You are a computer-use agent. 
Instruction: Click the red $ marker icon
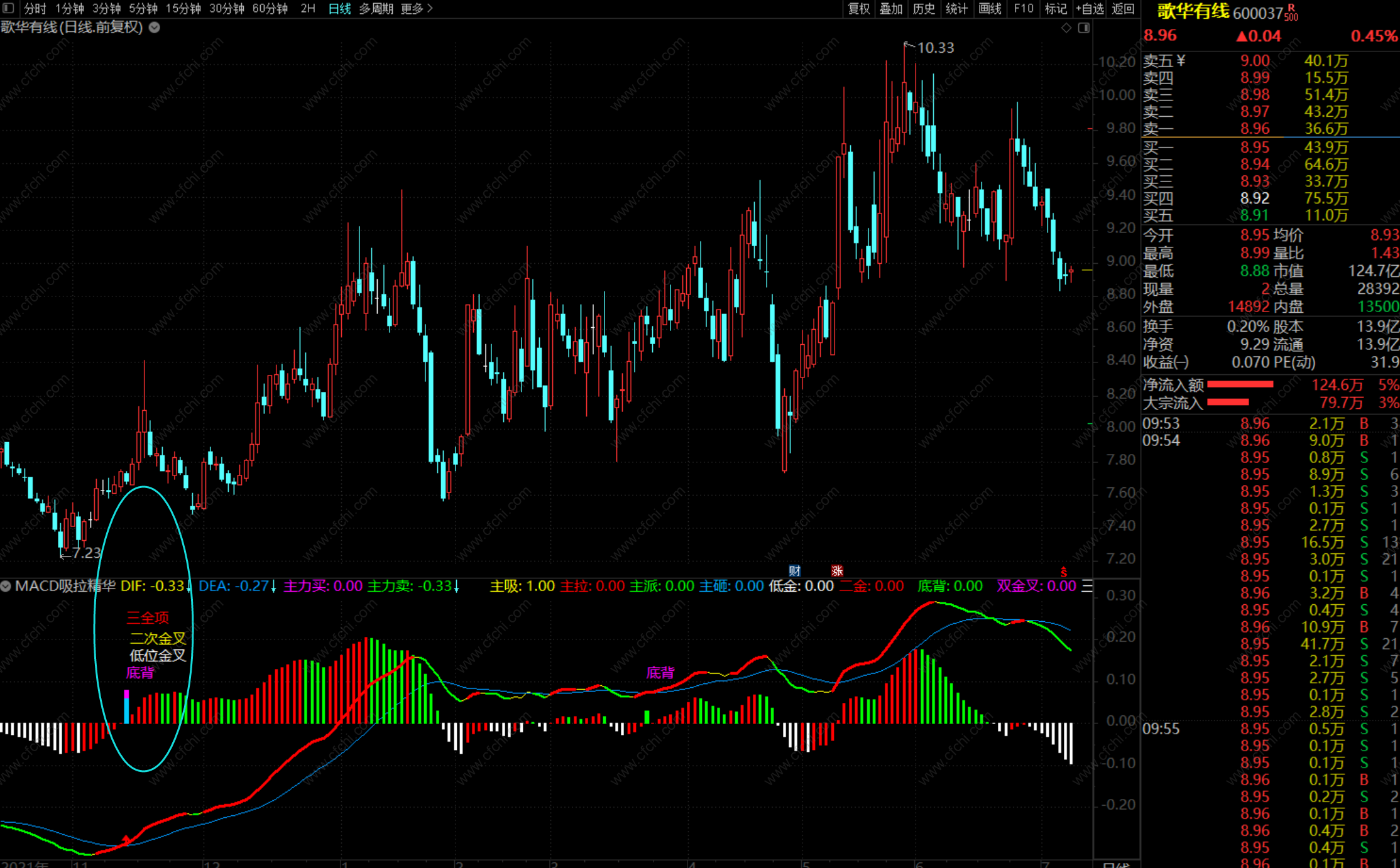point(1064,572)
